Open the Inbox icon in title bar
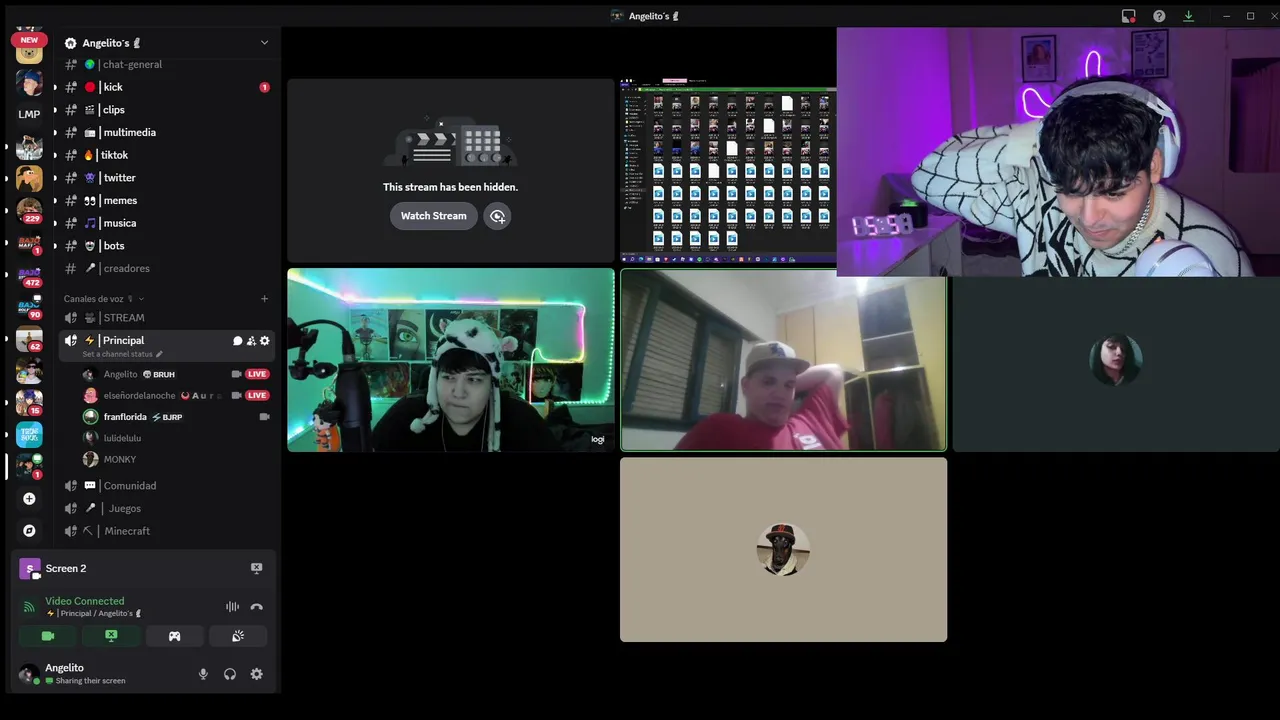Image resolution: width=1280 pixels, height=720 pixels. click(x=1128, y=16)
